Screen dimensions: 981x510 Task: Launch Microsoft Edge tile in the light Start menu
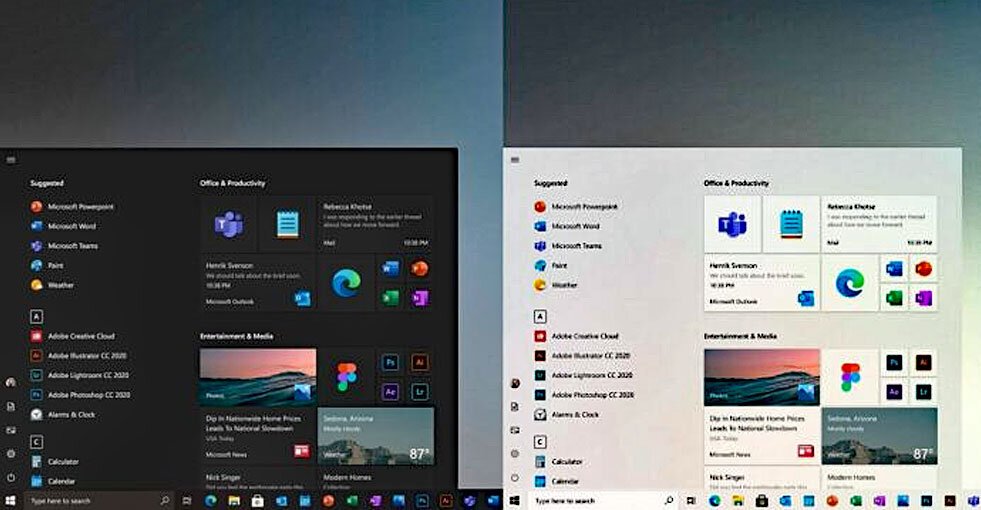tap(850, 283)
